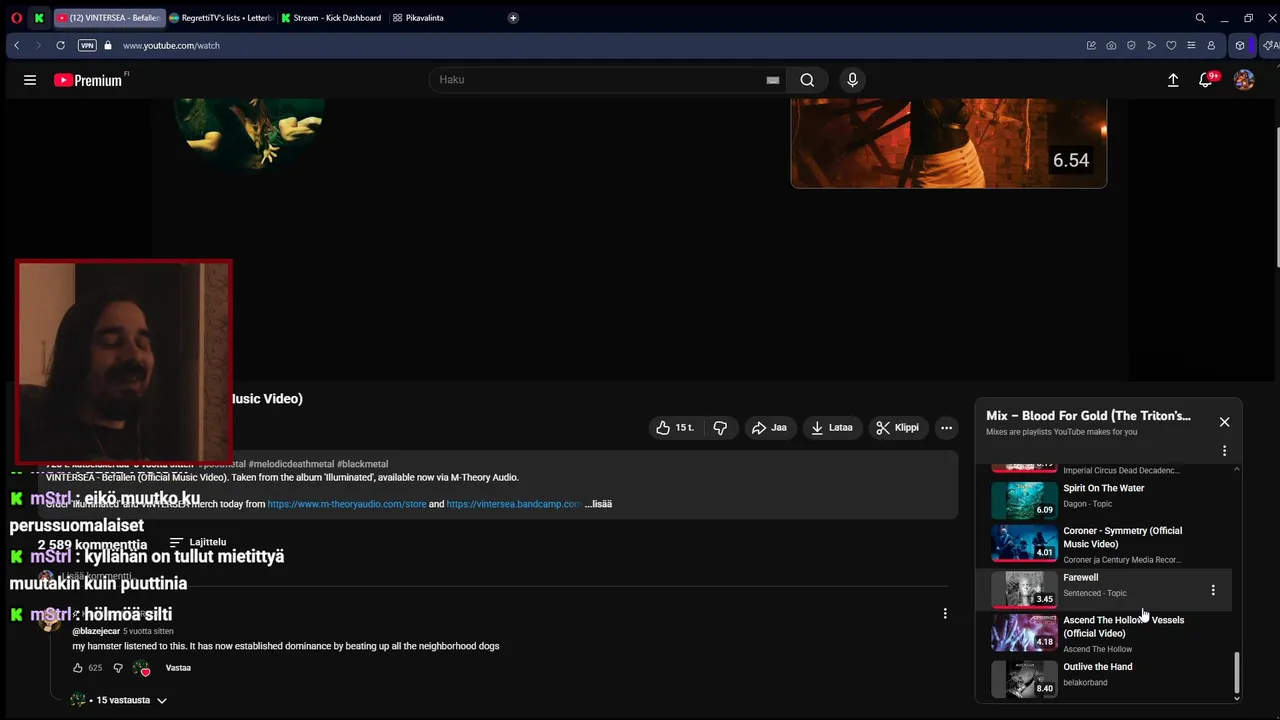Click the mix playlist scrollbar thumb
The image size is (1280, 720).
(1237, 672)
